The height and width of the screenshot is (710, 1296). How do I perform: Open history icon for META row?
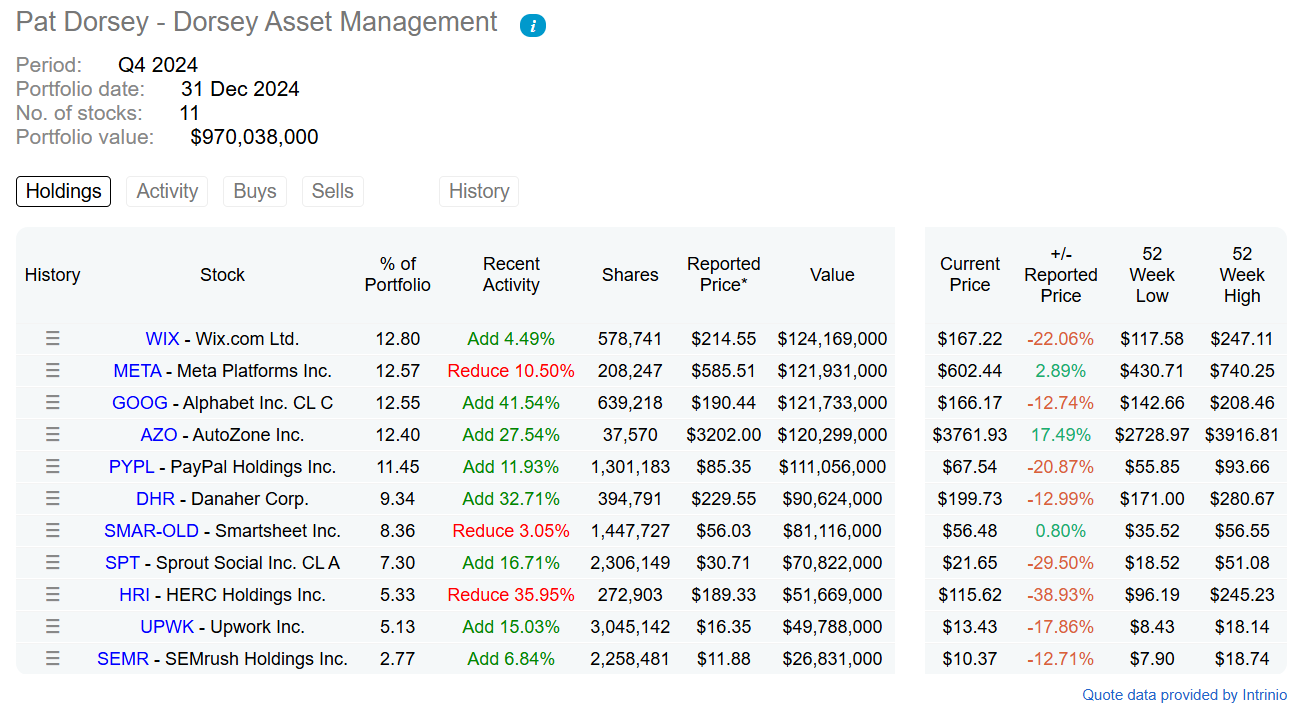coord(53,371)
